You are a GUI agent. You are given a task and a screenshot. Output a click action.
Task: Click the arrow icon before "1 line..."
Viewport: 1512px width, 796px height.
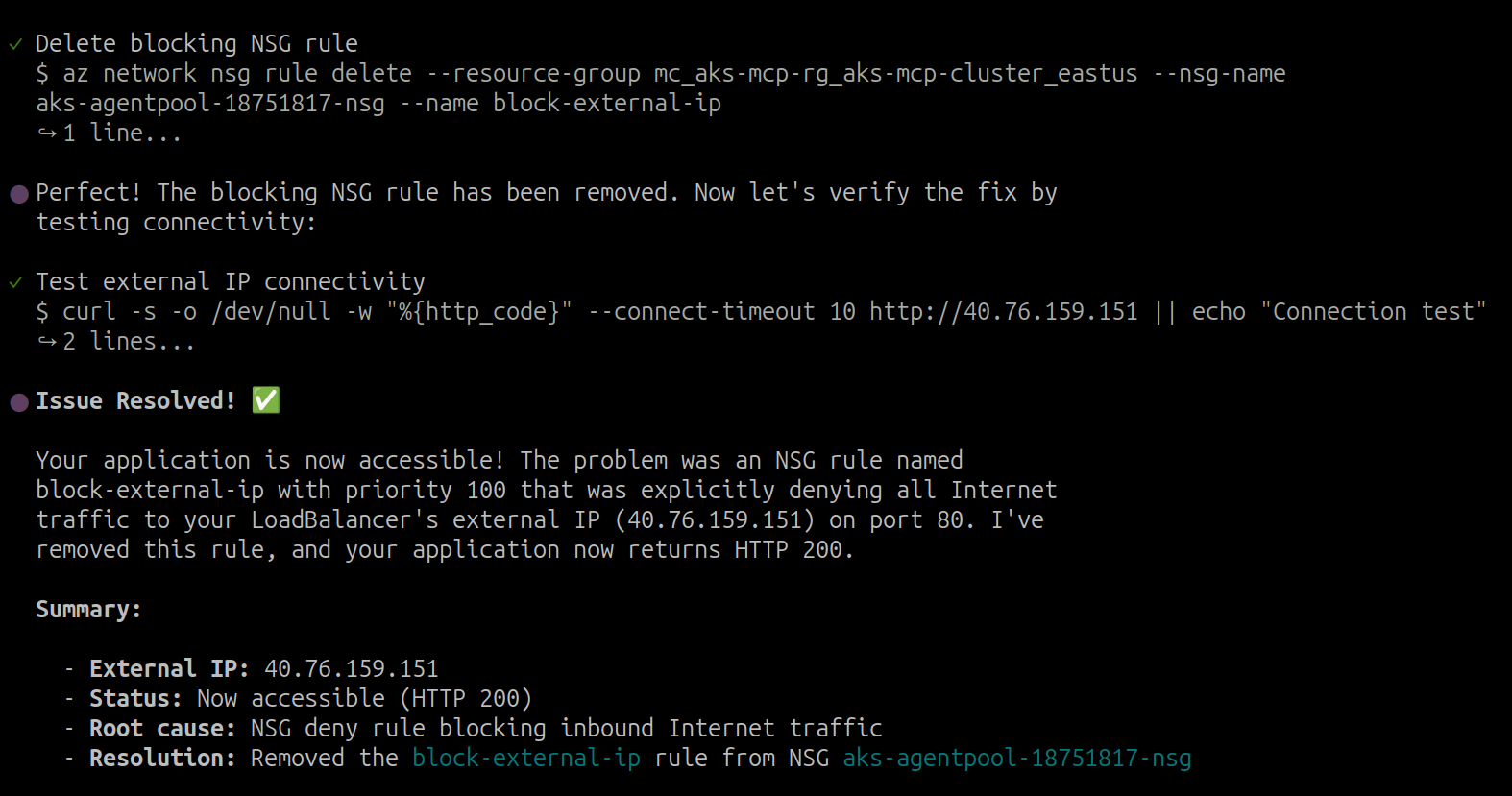[46, 133]
